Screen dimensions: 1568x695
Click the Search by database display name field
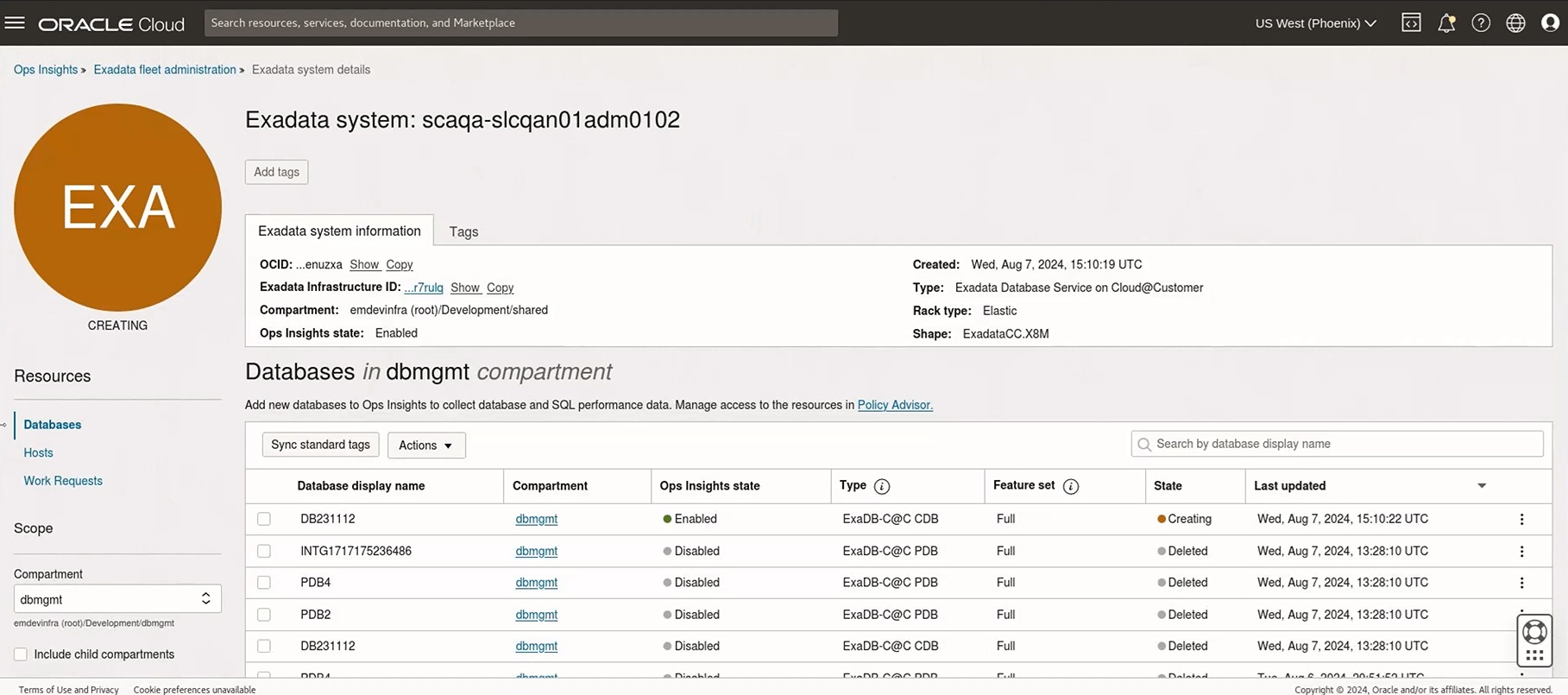coord(1337,444)
